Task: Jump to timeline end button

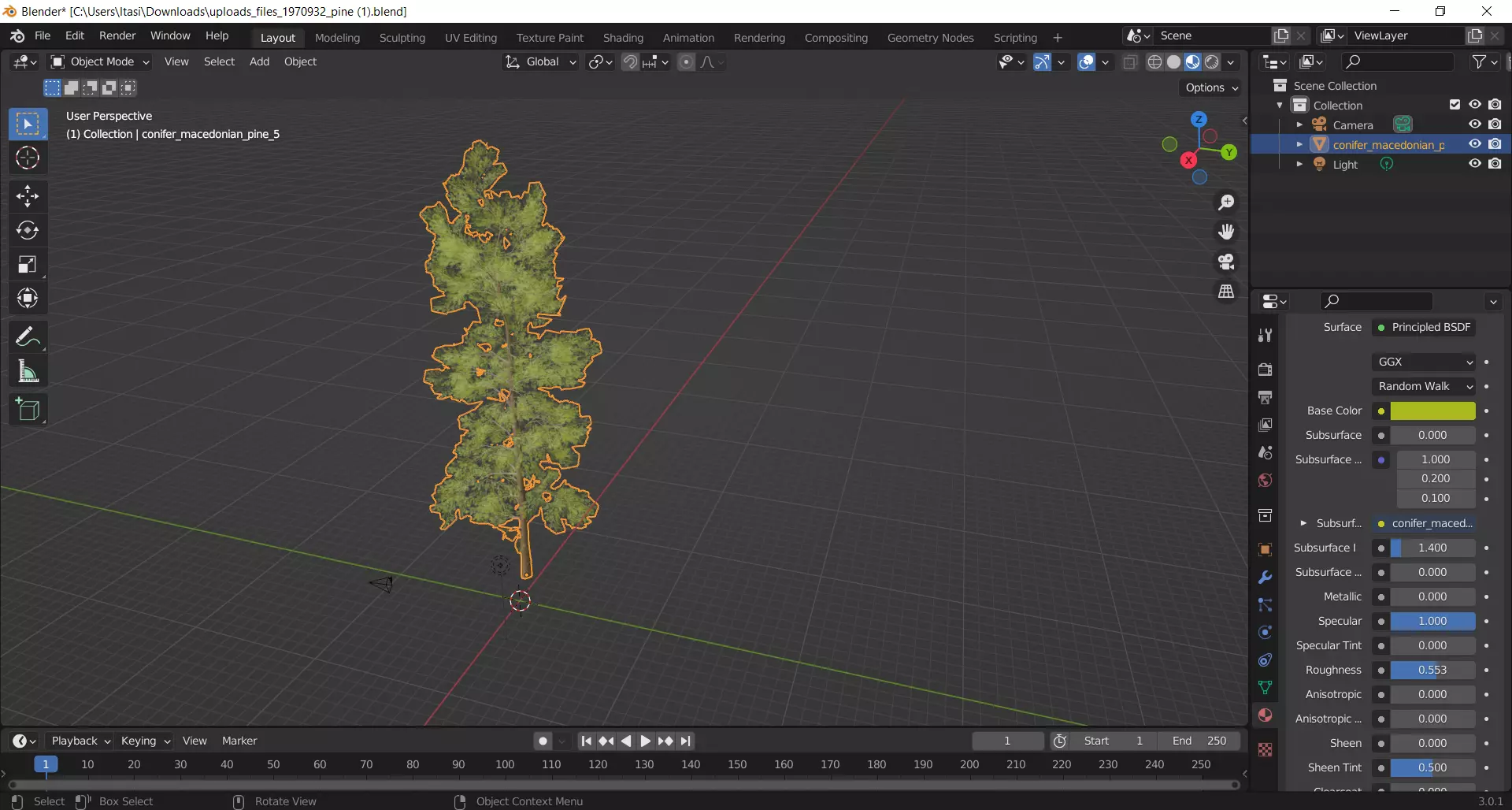Action: pos(685,741)
